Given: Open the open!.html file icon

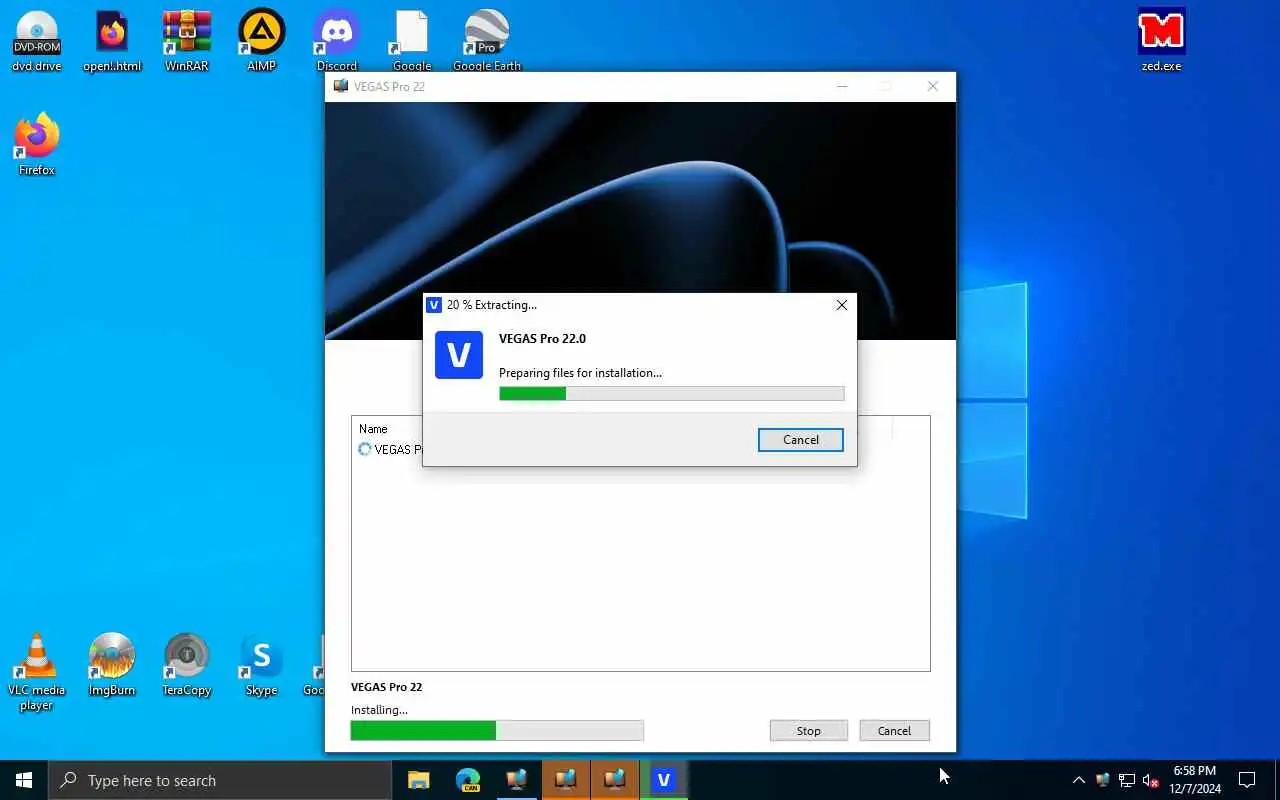Looking at the screenshot, I should pos(112,40).
